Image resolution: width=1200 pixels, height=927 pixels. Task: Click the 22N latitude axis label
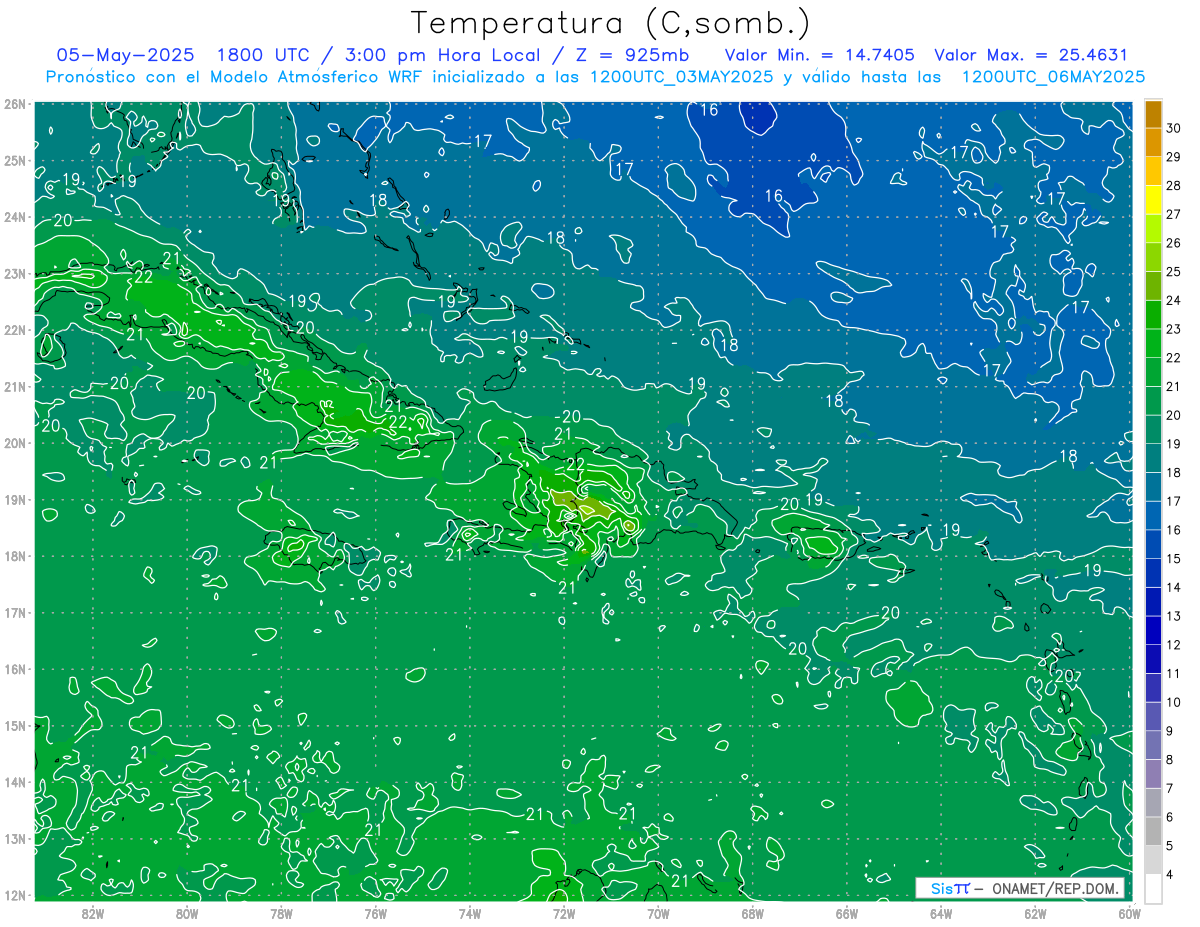[14, 330]
